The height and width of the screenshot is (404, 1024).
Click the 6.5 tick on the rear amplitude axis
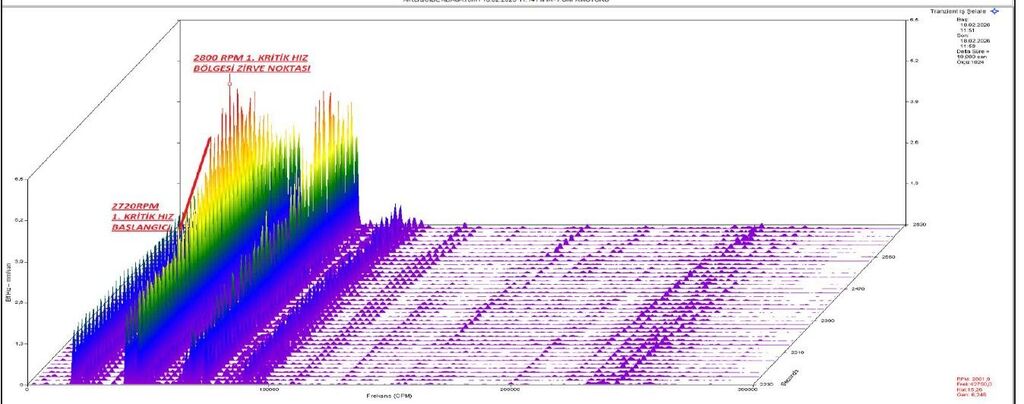[x=914, y=20]
